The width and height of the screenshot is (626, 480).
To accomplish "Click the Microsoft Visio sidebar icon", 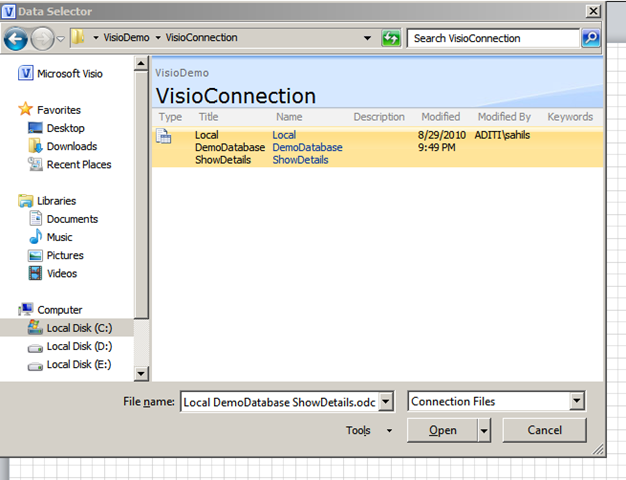I will [x=26, y=73].
